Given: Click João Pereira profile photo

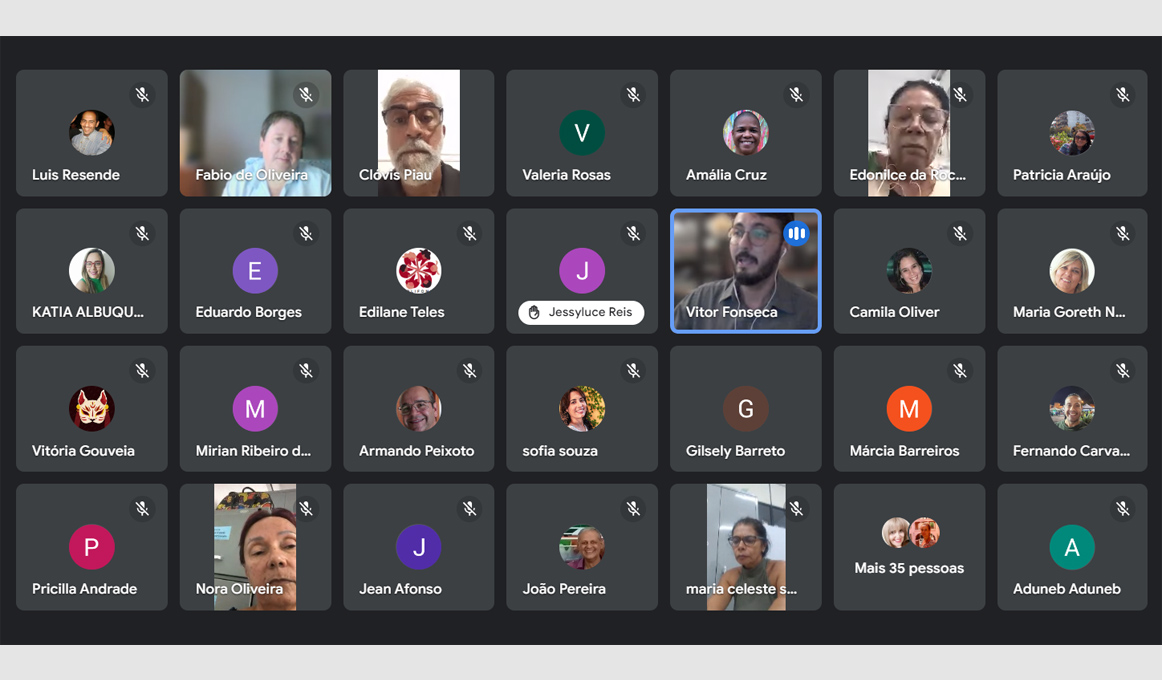Looking at the screenshot, I should click(582, 547).
